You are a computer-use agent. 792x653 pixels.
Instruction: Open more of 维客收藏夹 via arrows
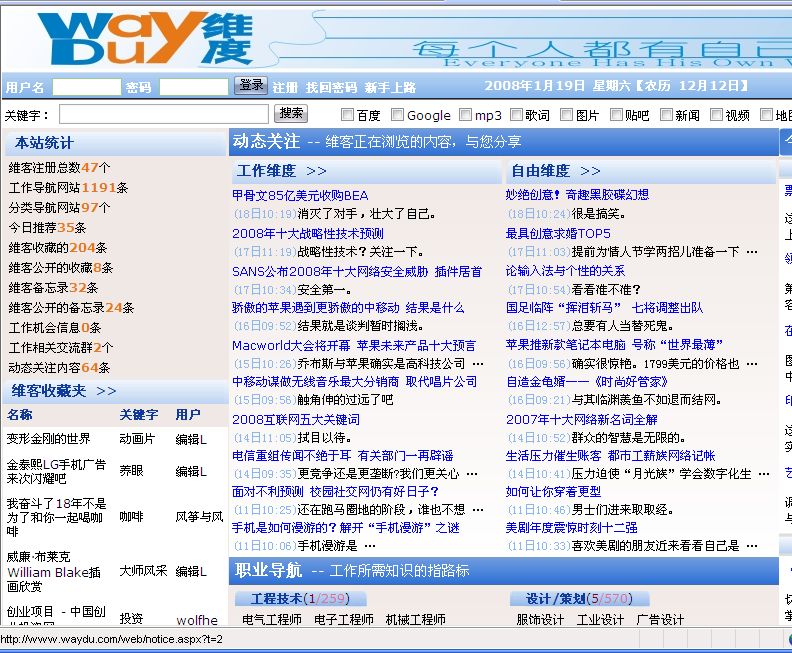click(x=106, y=390)
